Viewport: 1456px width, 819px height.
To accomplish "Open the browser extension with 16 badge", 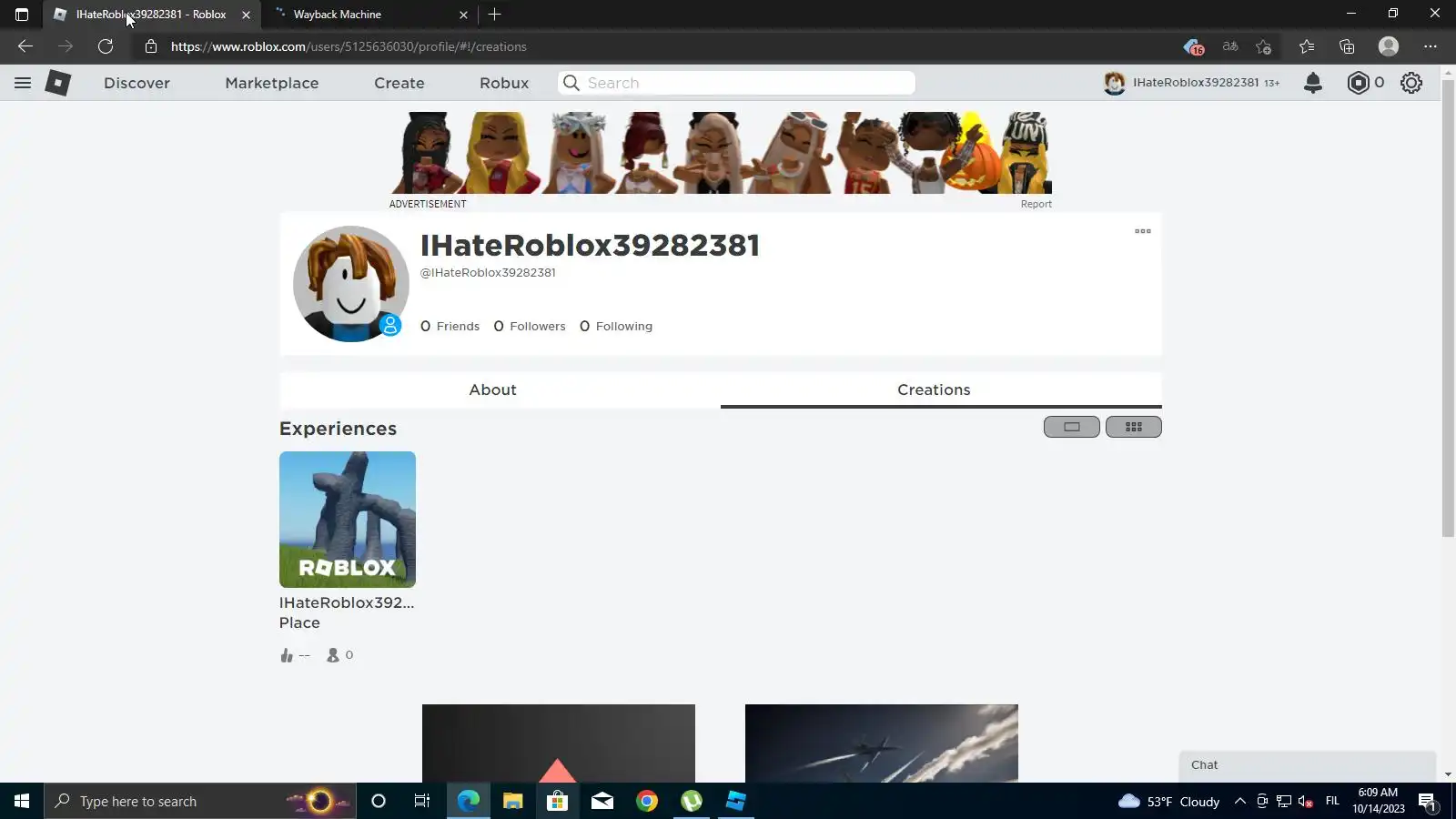I will (x=1193, y=46).
